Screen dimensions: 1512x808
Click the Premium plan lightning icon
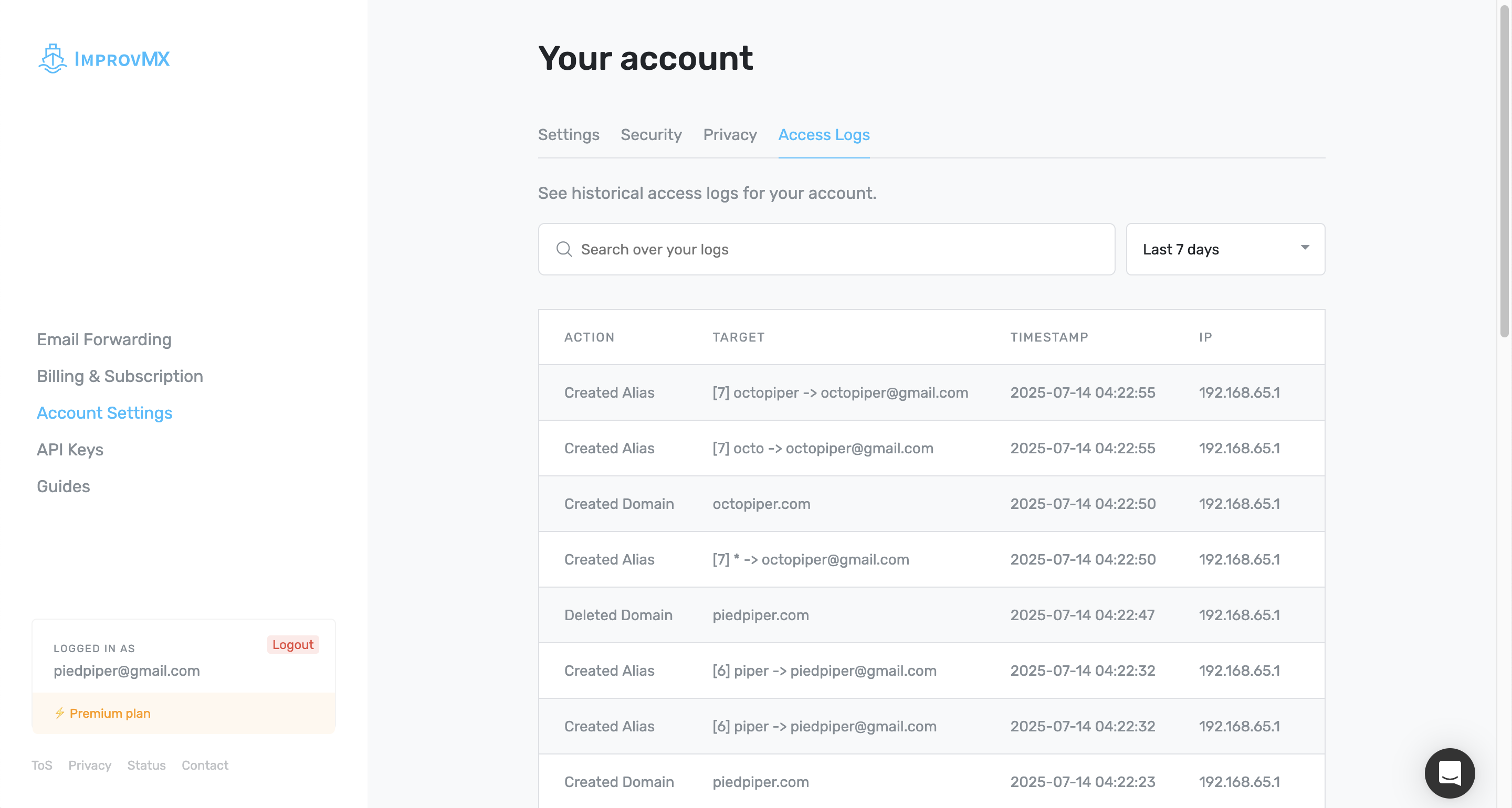point(60,713)
